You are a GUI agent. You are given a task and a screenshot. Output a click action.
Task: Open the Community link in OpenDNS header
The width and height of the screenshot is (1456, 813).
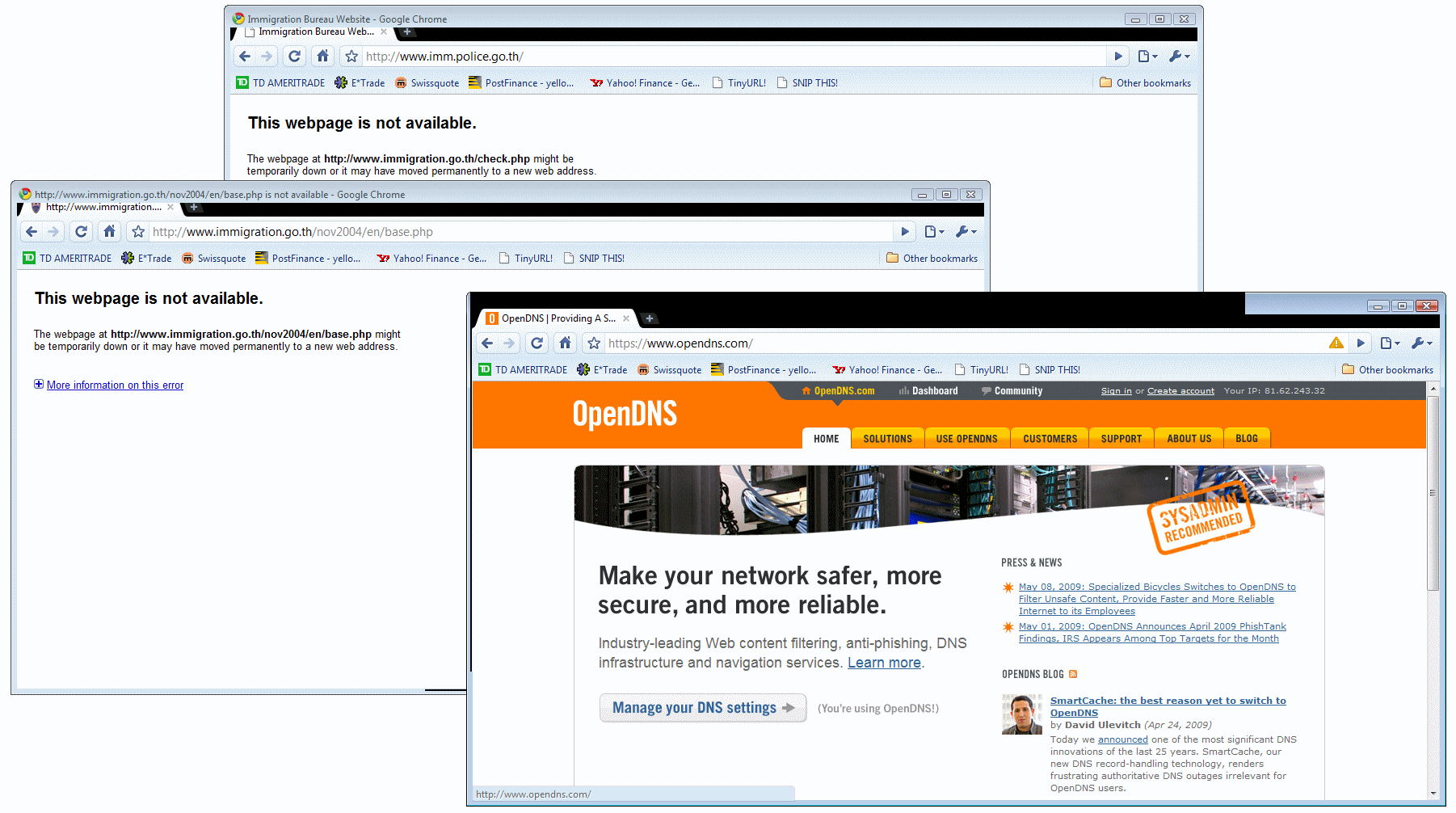(x=1012, y=391)
